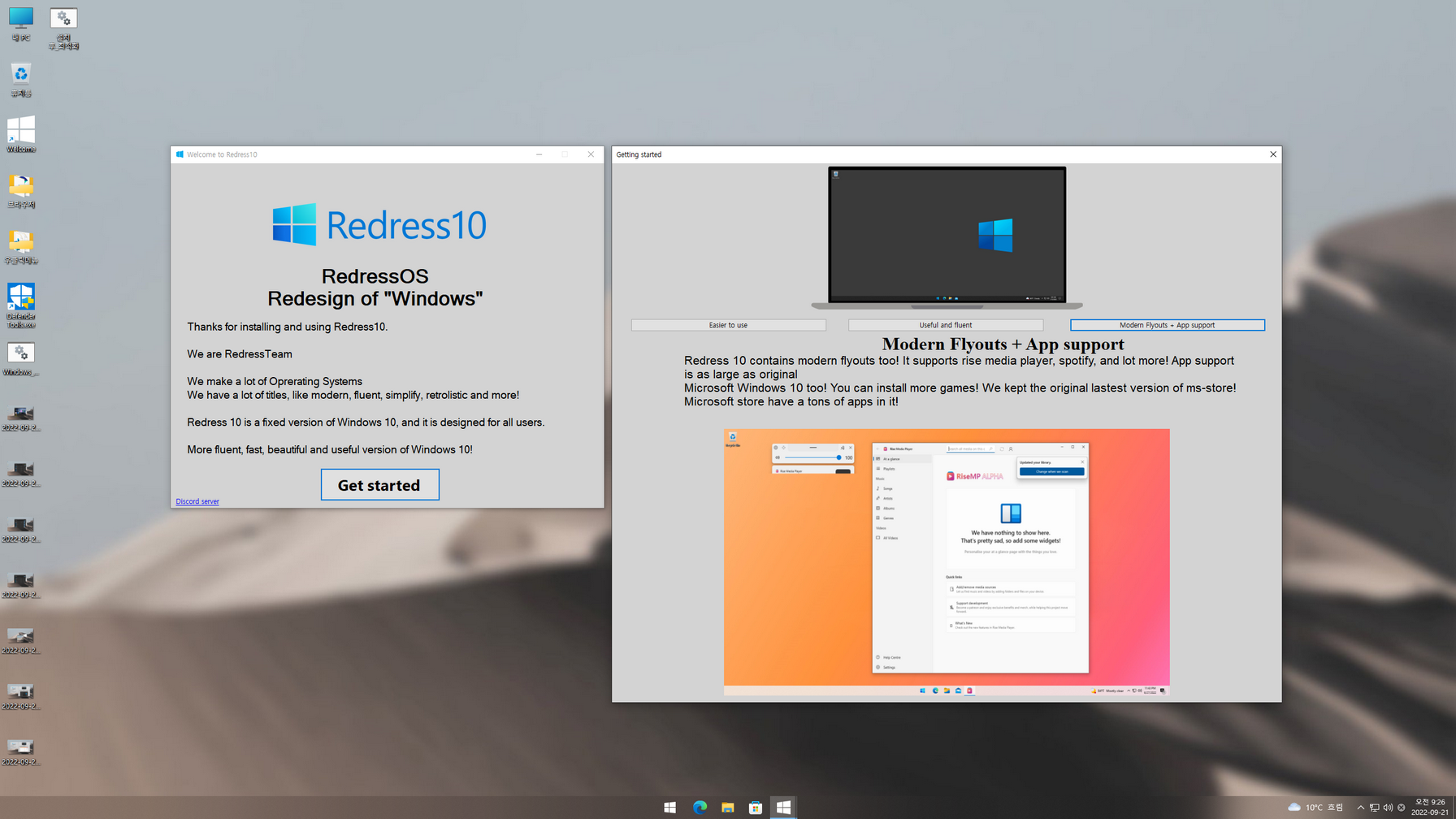This screenshot has width=1456, height=819.
Task: Open the first yellow folder below Welcome
Action: click(x=21, y=191)
